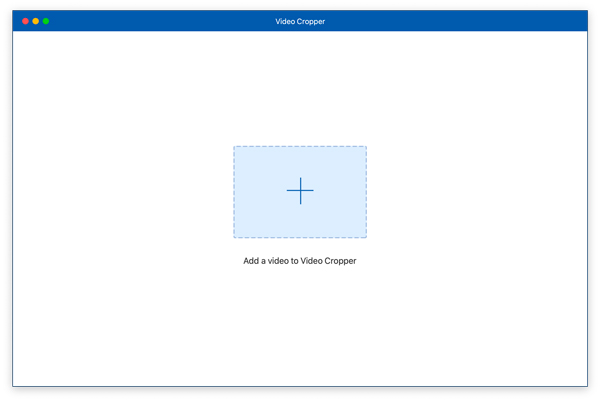Minimize the Video Cropper window
This screenshot has height=401, width=600.
pos(36,21)
